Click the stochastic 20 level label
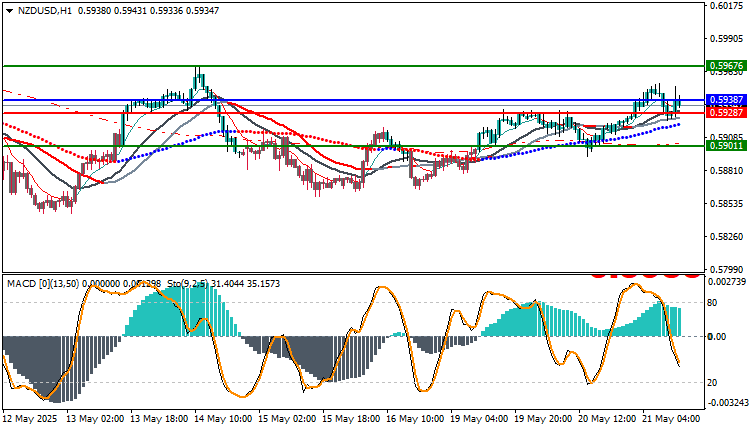Viewport: 750px width, 430px height. [x=712, y=383]
